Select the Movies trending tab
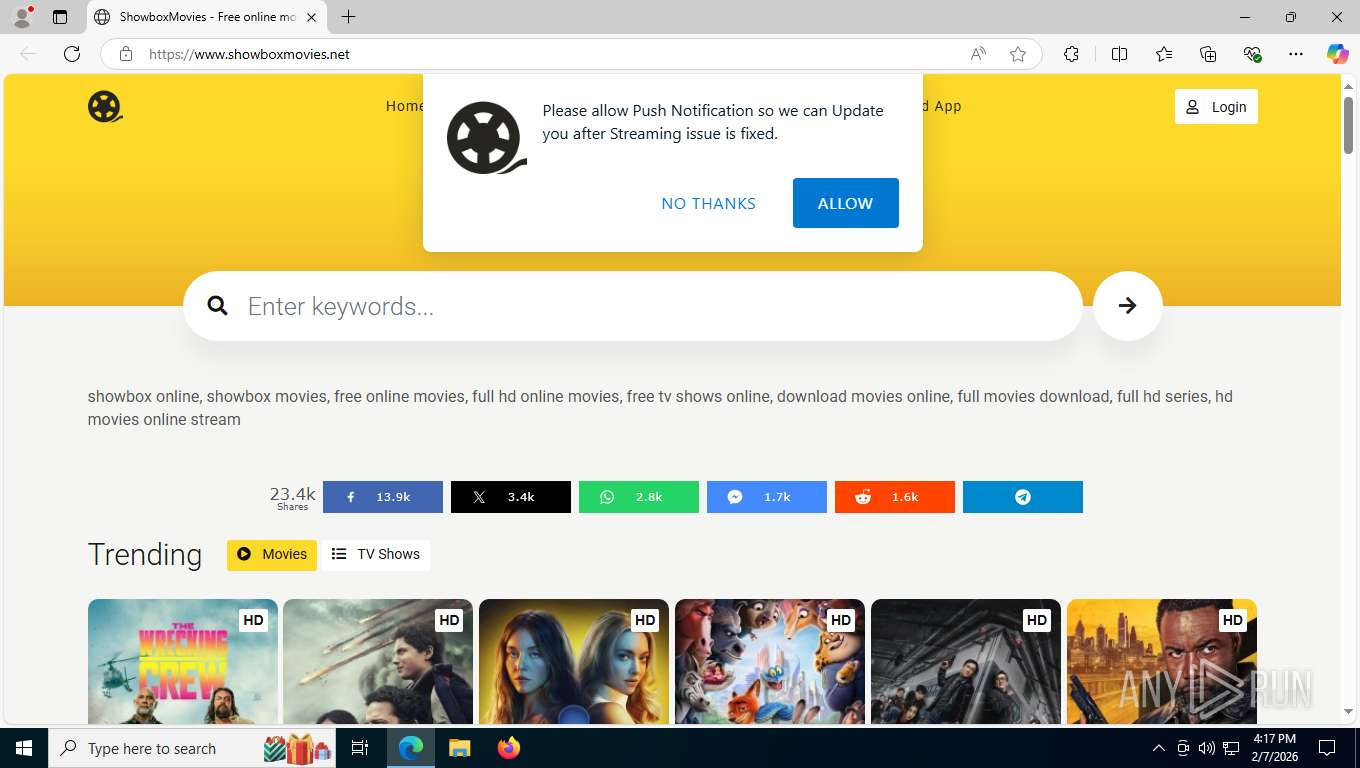Viewport: 1360px width, 768px height. pos(272,555)
